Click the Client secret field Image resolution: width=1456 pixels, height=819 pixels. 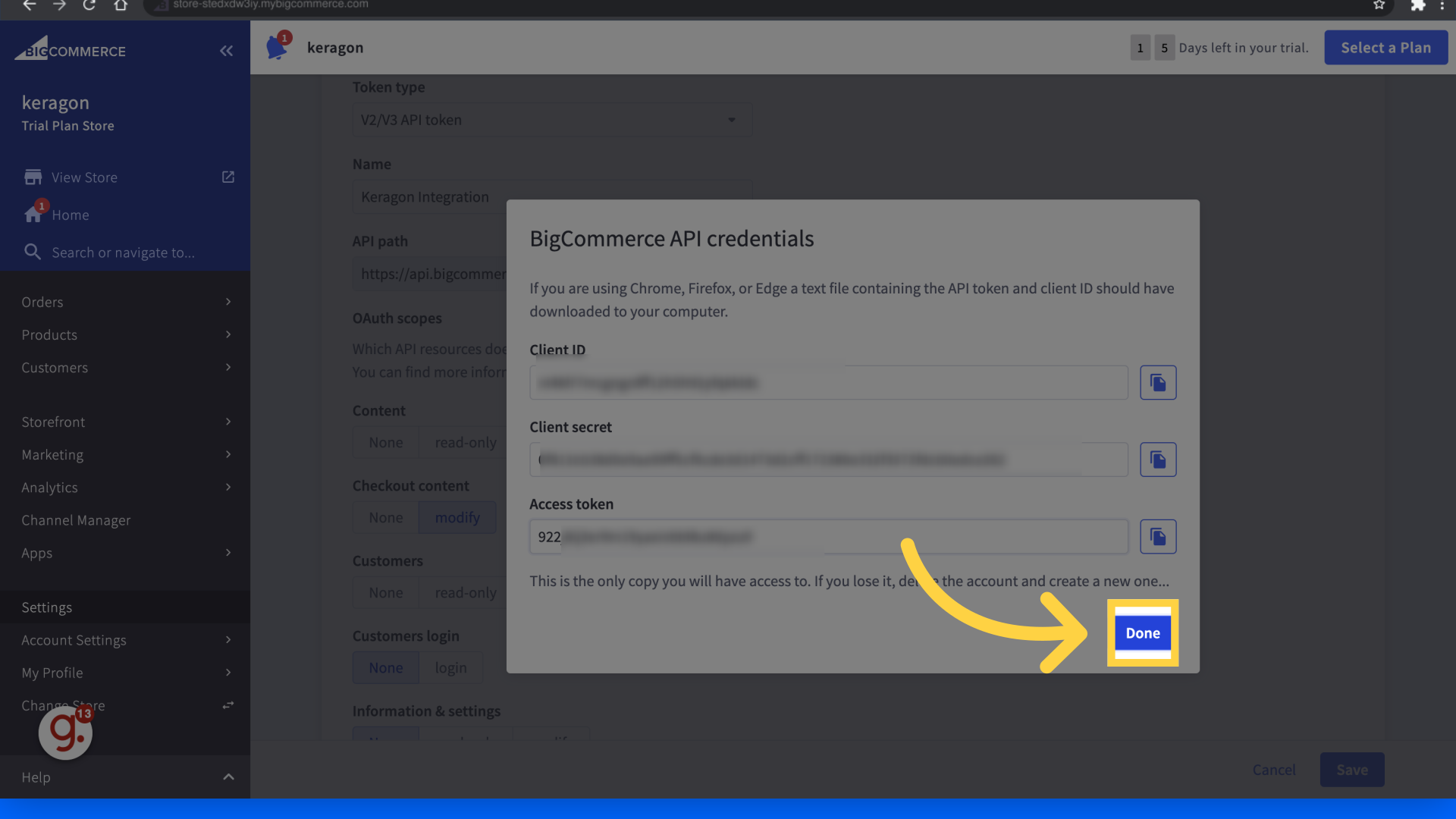pyautogui.click(x=829, y=460)
